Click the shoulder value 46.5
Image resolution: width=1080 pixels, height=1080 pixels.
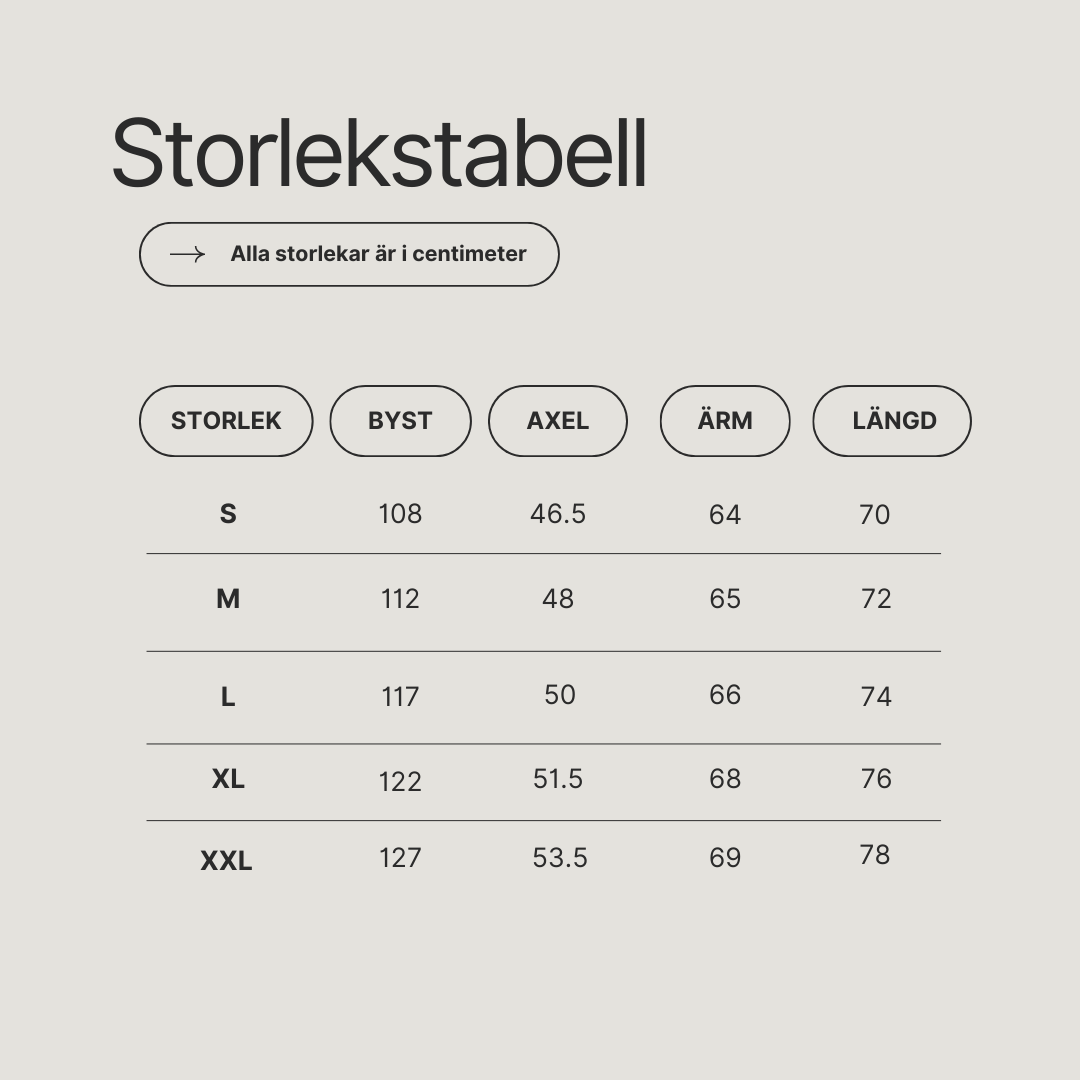(558, 514)
